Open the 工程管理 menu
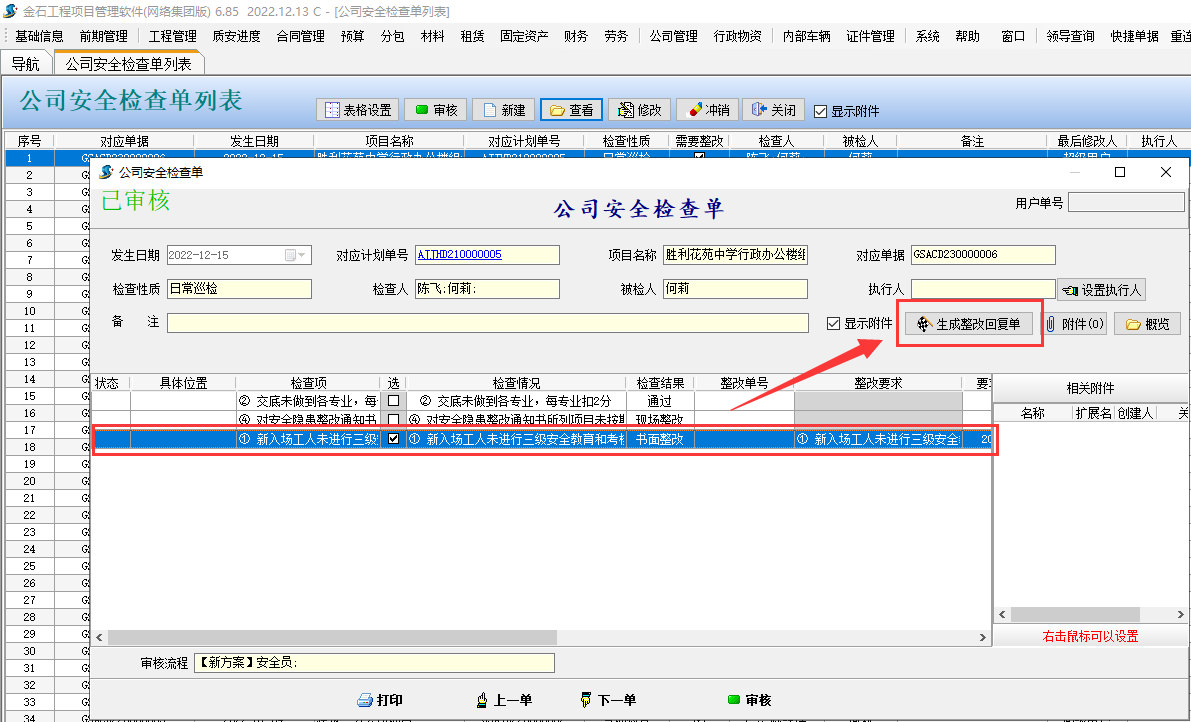This screenshot has width=1191, height=722. (x=172, y=36)
